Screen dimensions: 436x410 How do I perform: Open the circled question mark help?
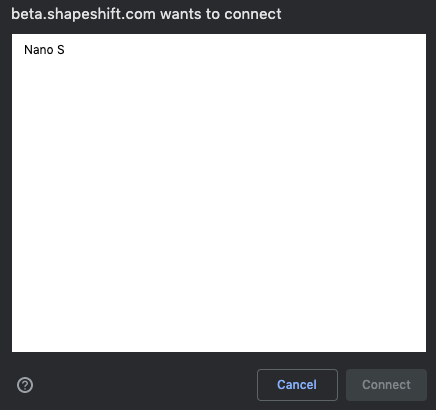coord(25,385)
